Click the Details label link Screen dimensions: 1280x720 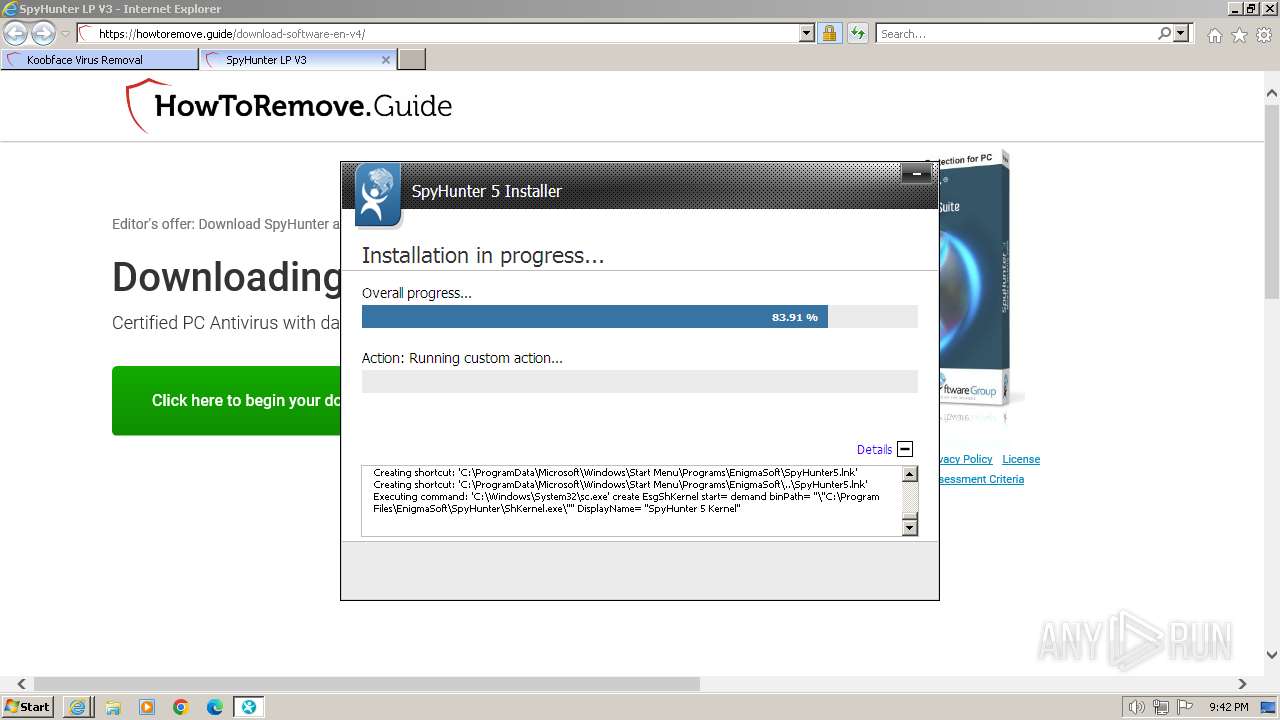874,450
